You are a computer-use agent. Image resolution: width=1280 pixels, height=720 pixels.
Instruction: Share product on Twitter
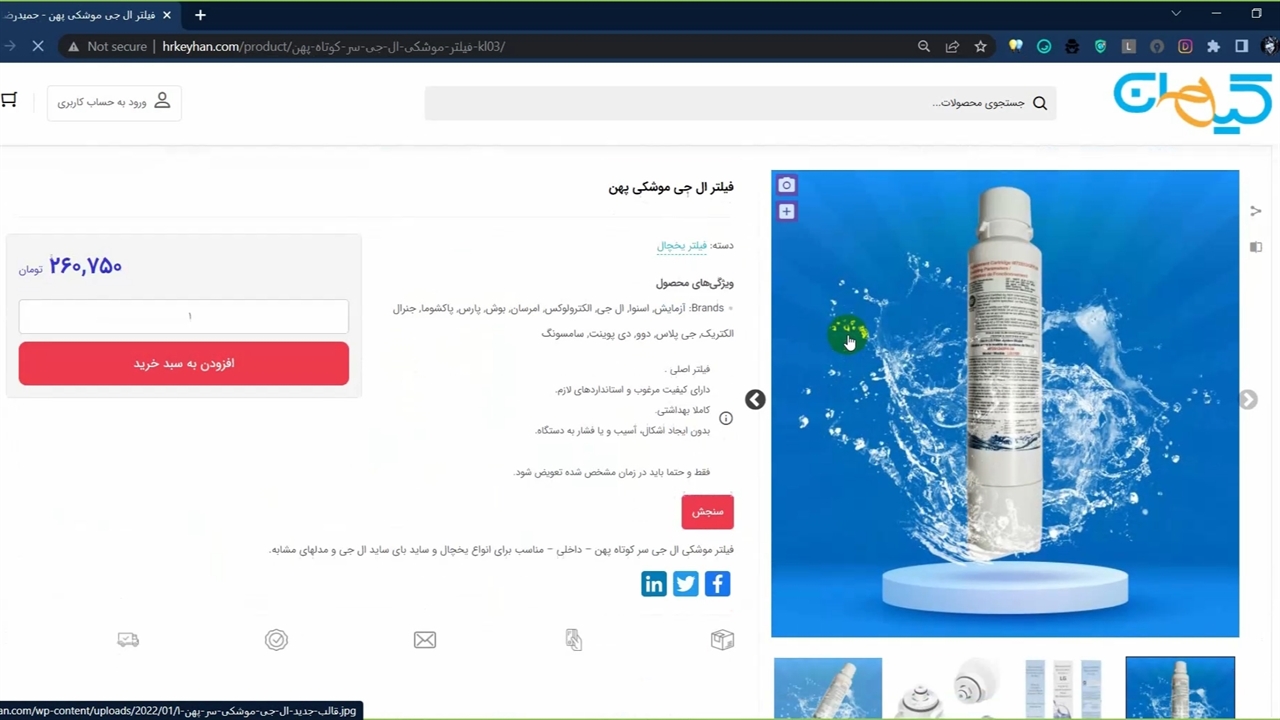pos(685,584)
